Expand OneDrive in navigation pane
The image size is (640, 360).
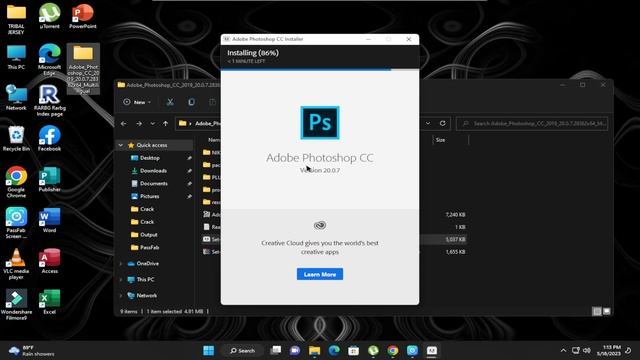(121, 264)
